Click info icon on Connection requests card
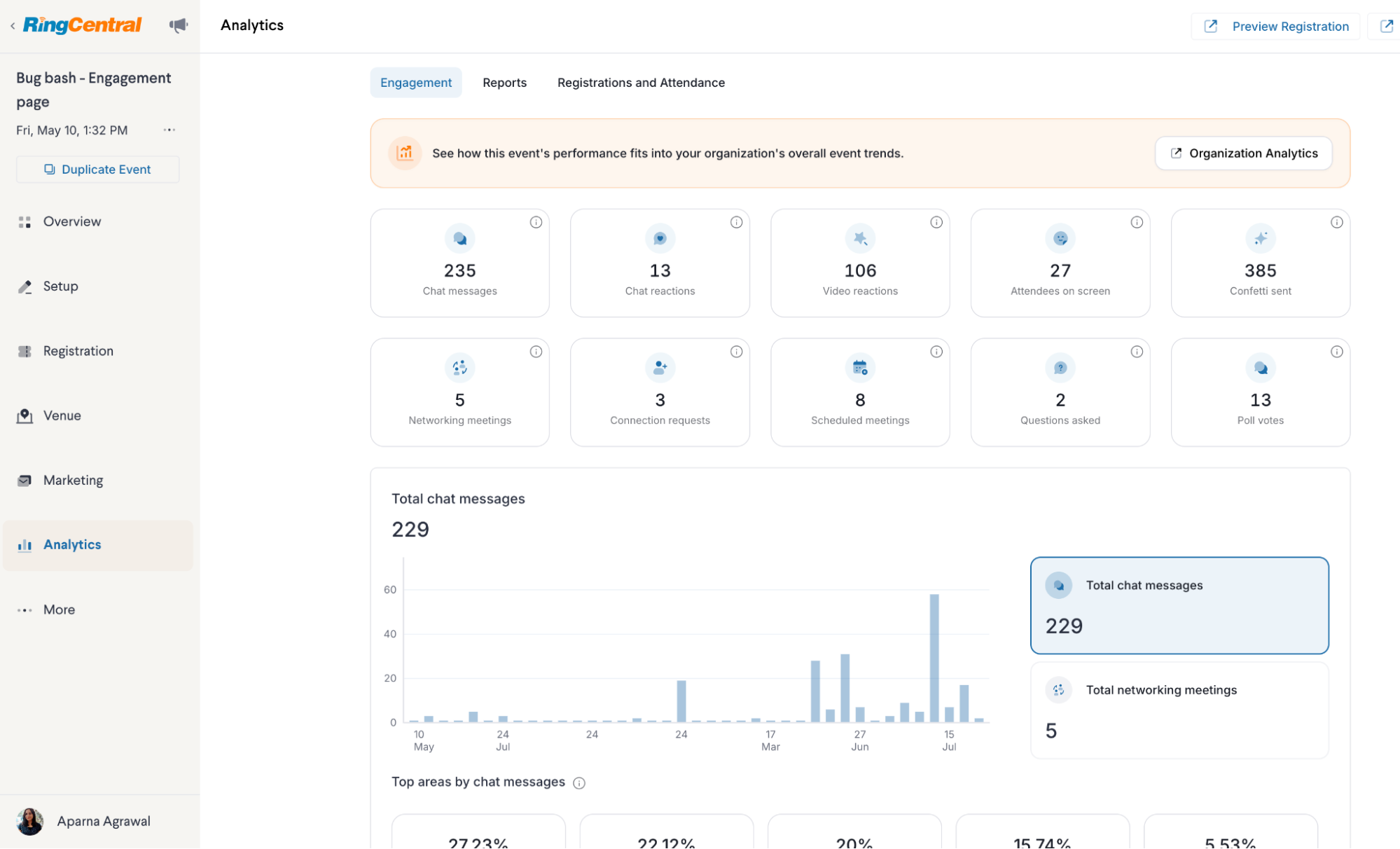The image size is (1400, 849). pyautogui.click(x=736, y=352)
